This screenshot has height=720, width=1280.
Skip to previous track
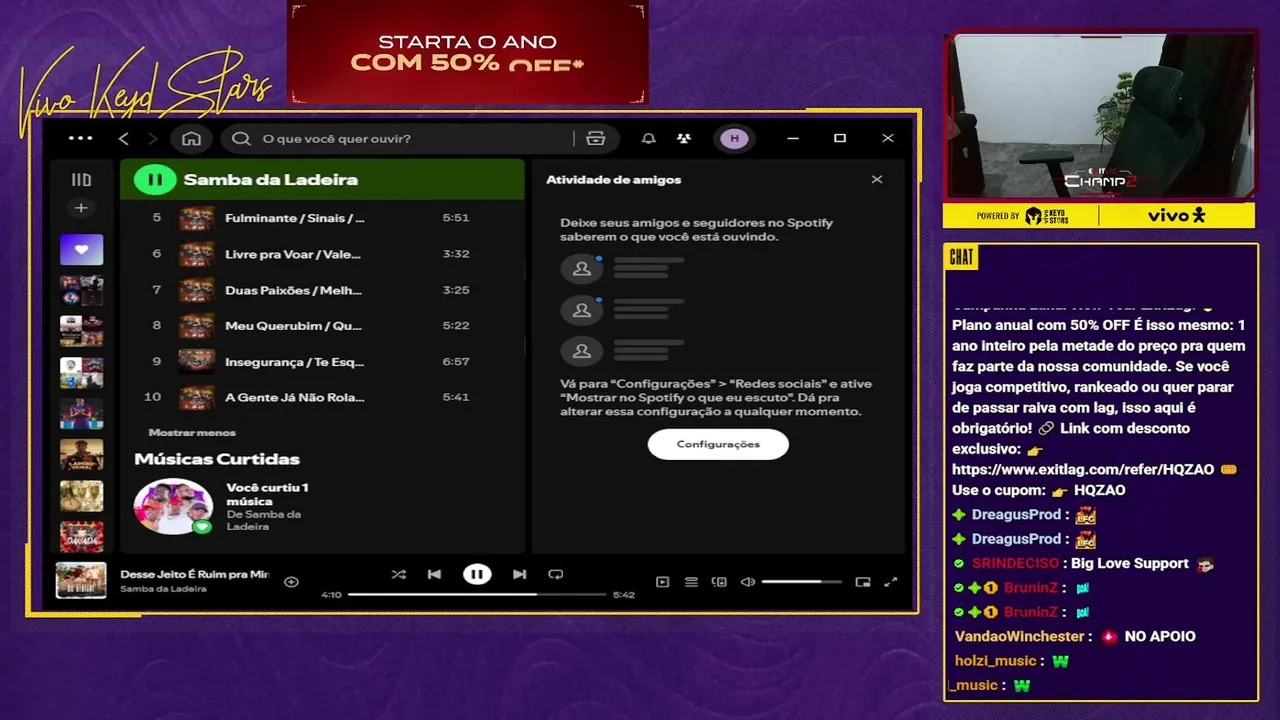(434, 574)
